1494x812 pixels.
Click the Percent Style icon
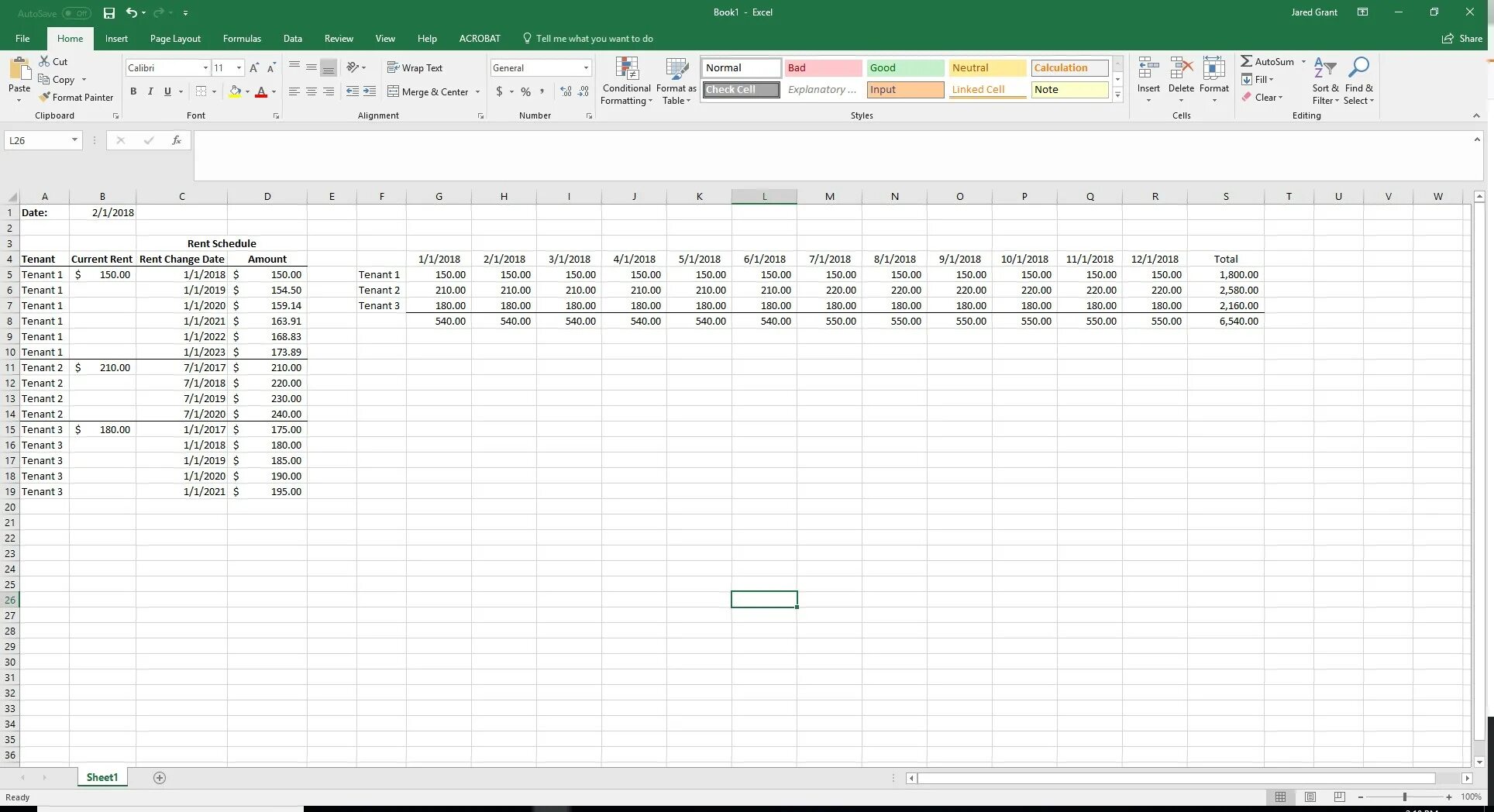[x=526, y=91]
